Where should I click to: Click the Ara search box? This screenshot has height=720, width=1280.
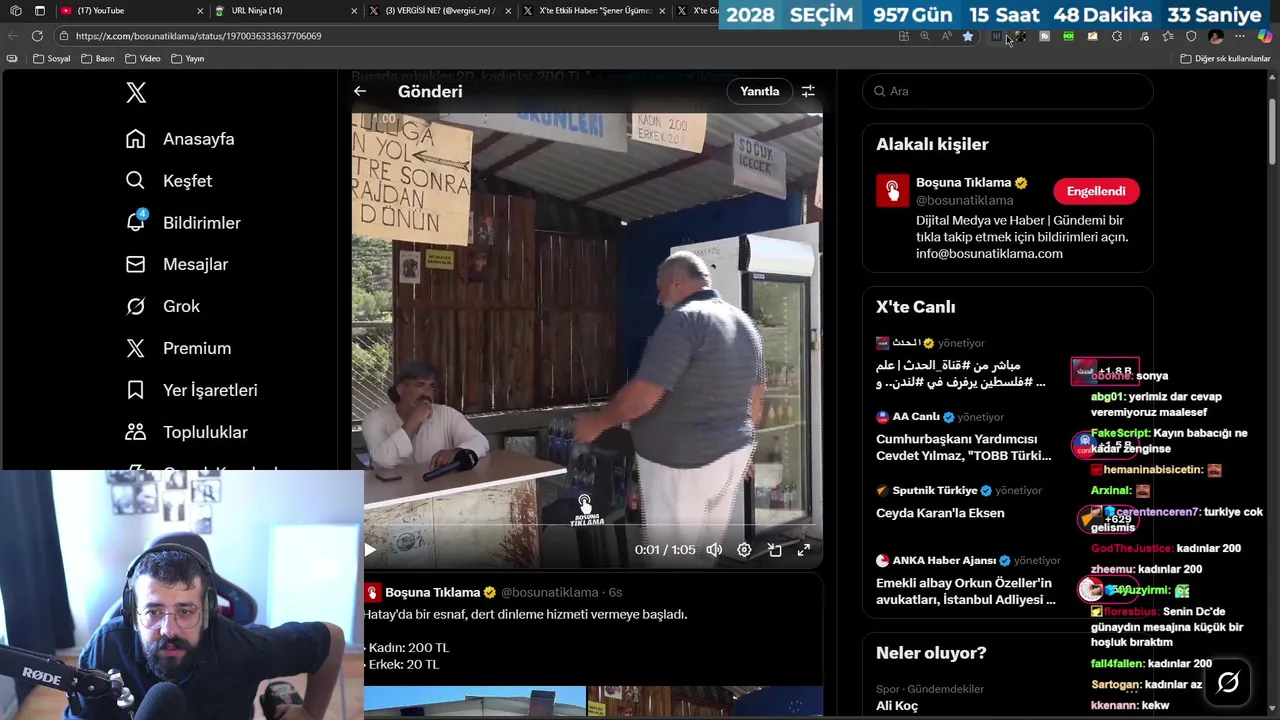(x=1007, y=91)
